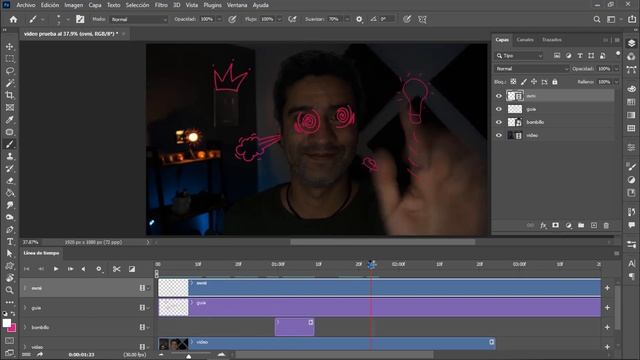Open the symmetry paint options butterfly icon
Image resolution: width=640 pixels, height=360 pixels.
click(x=422, y=19)
